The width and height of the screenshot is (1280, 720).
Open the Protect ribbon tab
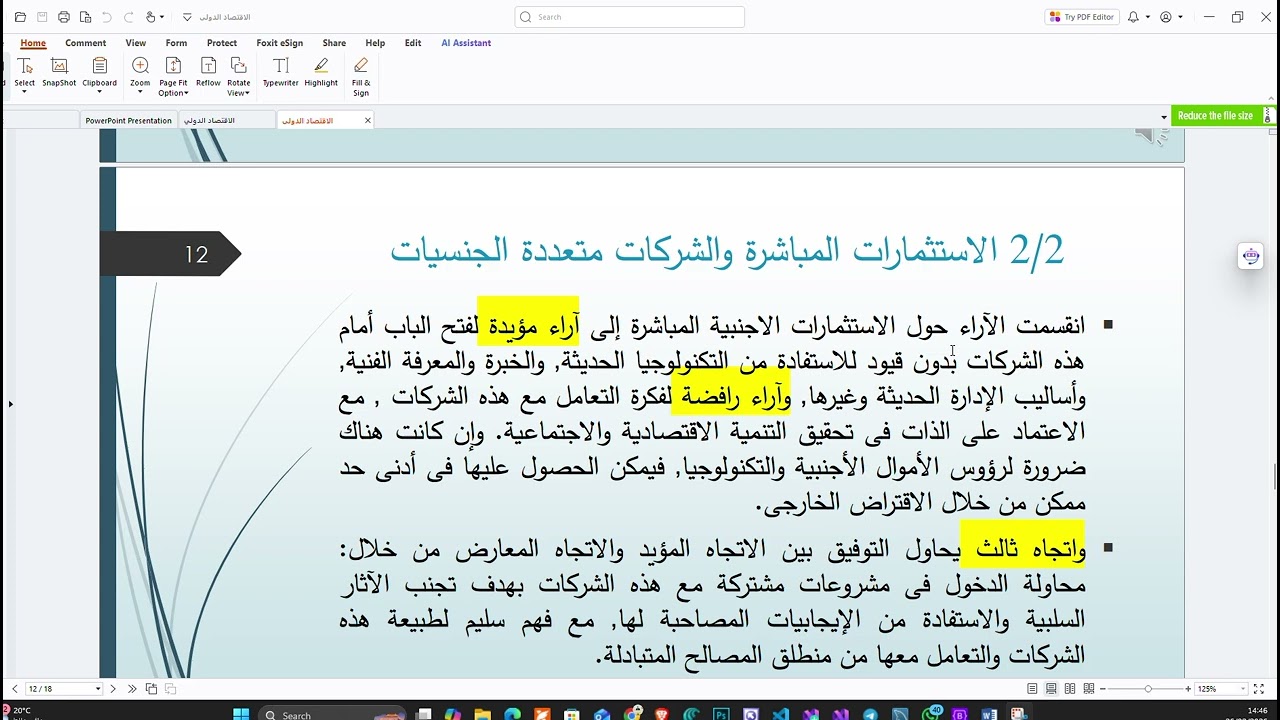(222, 43)
